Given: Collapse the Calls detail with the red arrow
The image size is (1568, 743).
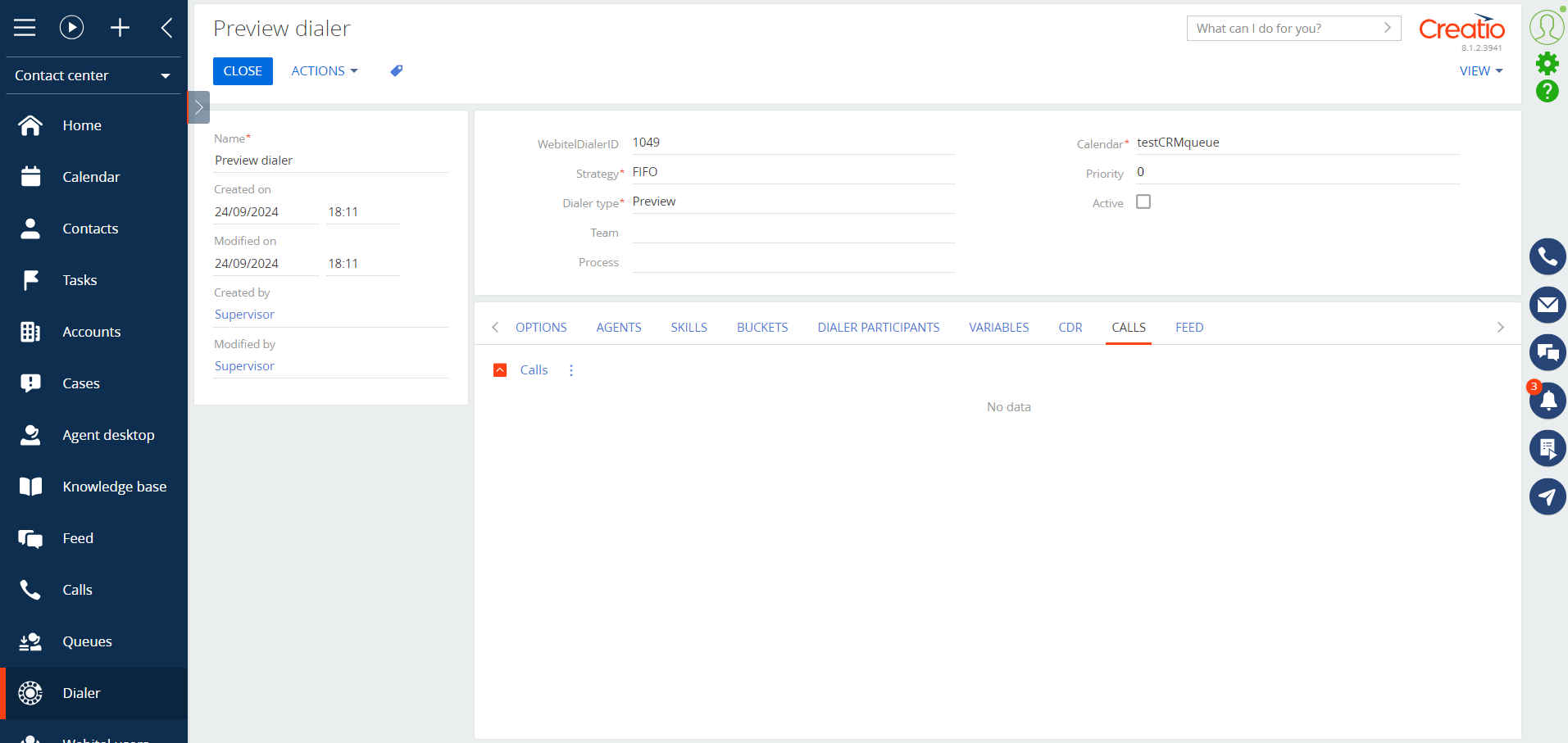Looking at the screenshot, I should [x=500, y=370].
